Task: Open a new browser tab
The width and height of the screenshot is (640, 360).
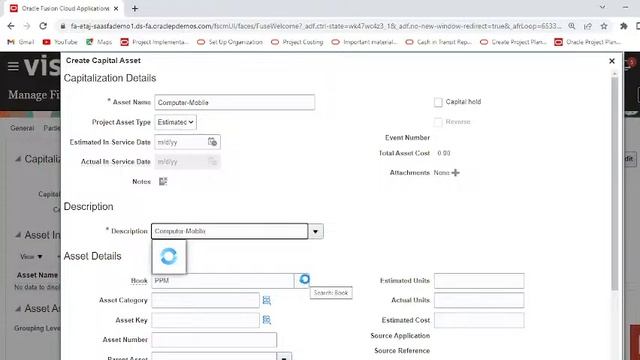Action: point(135,8)
